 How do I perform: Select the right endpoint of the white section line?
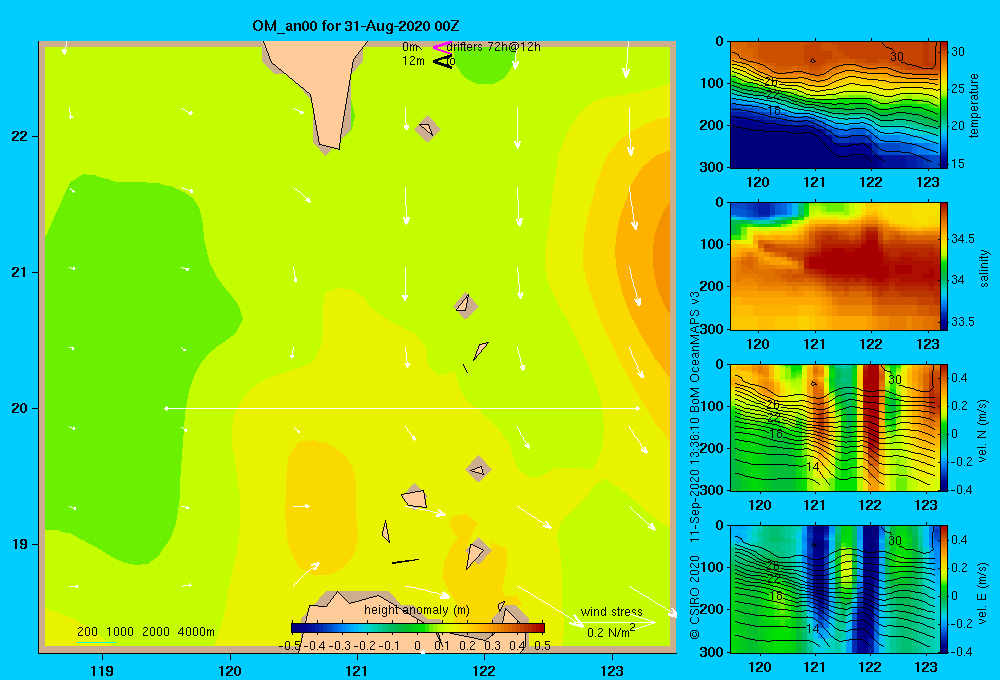(637, 408)
